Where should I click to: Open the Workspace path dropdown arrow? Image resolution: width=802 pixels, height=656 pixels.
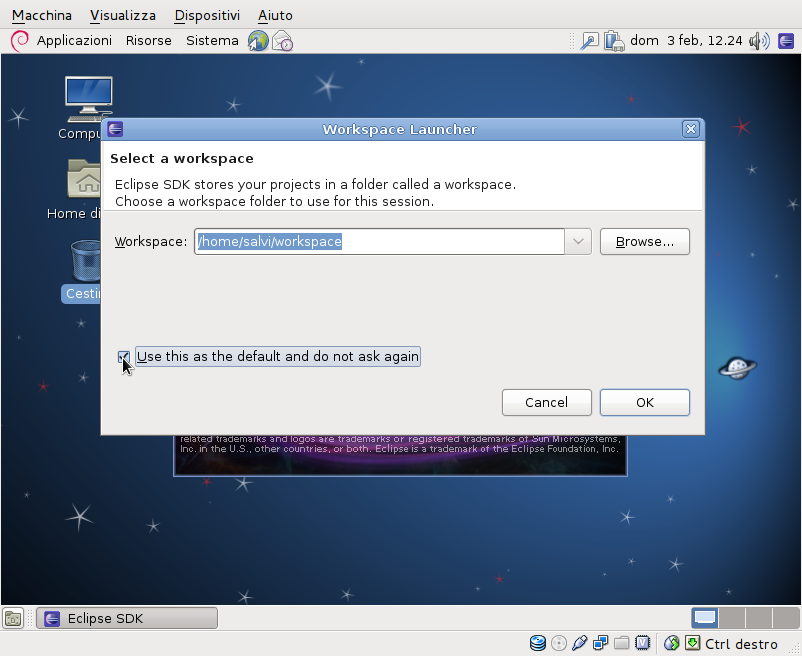click(x=578, y=241)
